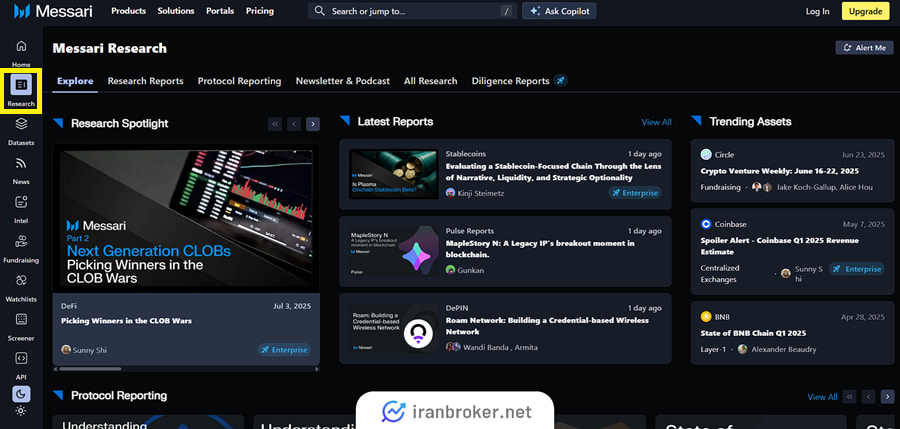This screenshot has width=900, height=429.
Task: Jump to first item in Protocol Reporting
Action: (x=849, y=396)
